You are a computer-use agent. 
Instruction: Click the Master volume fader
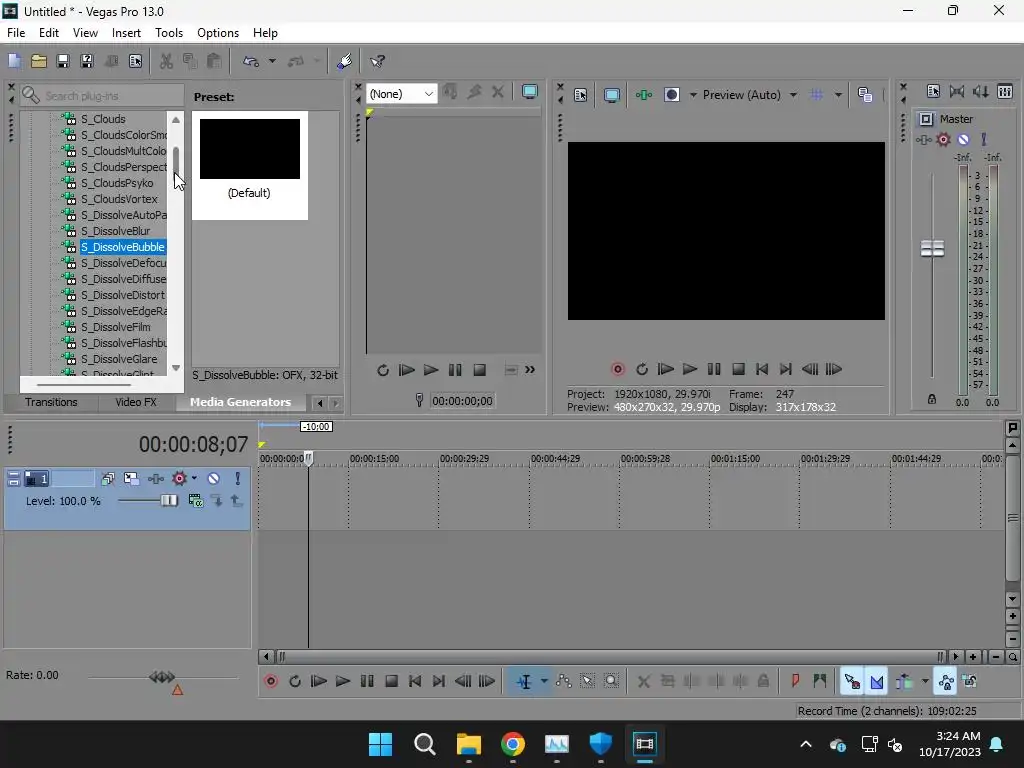[932, 249]
